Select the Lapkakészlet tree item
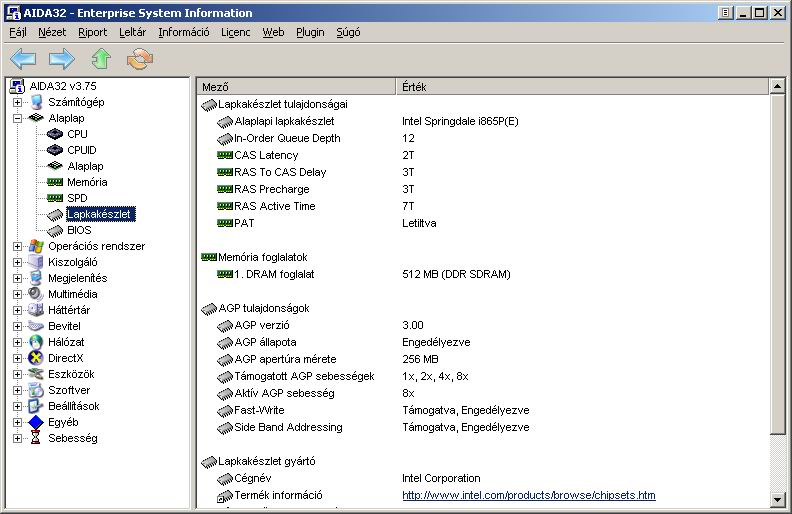 [x=99, y=214]
